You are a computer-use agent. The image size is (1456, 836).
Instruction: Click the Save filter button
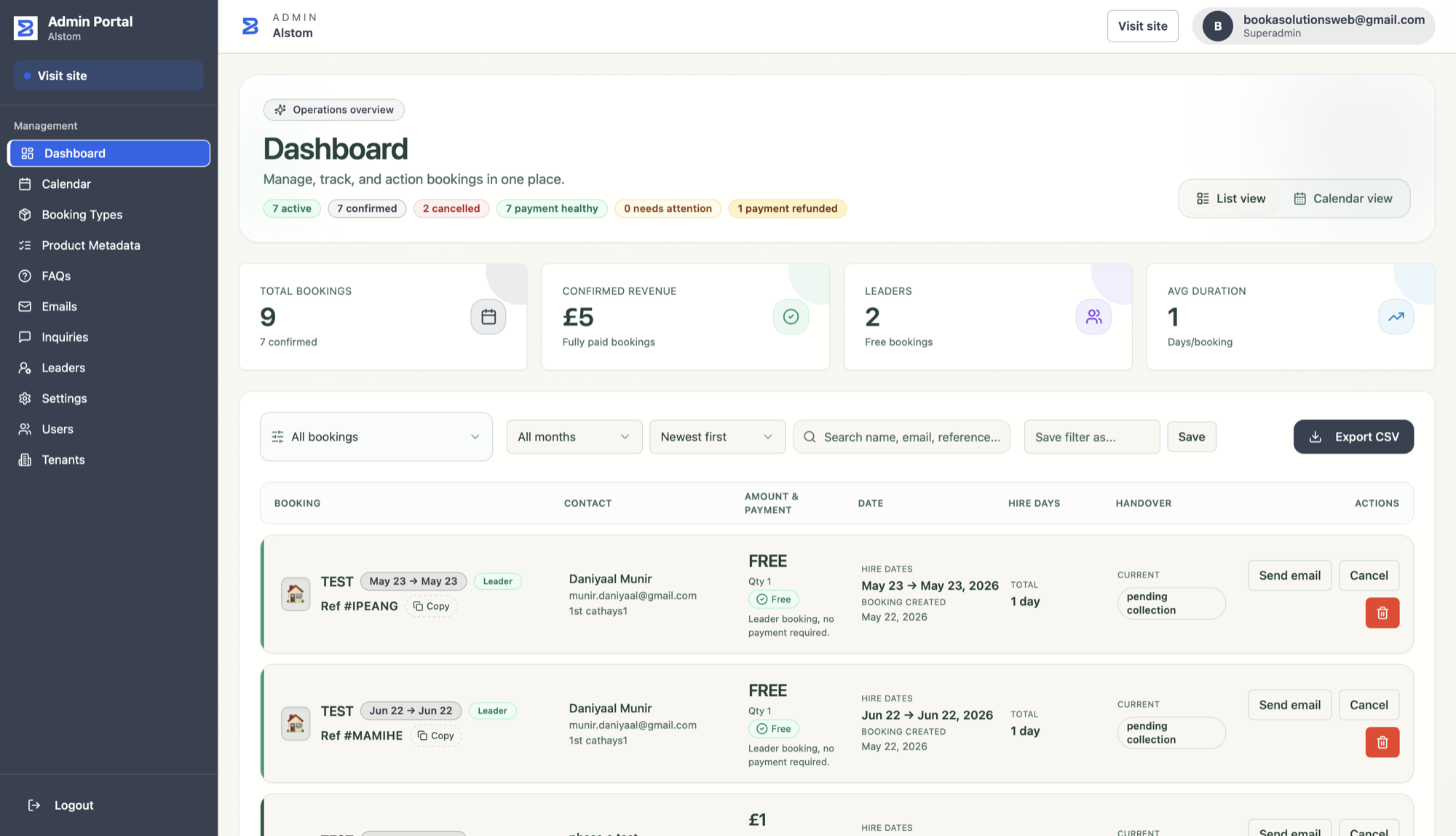pyautogui.click(x=1192, y=437)
